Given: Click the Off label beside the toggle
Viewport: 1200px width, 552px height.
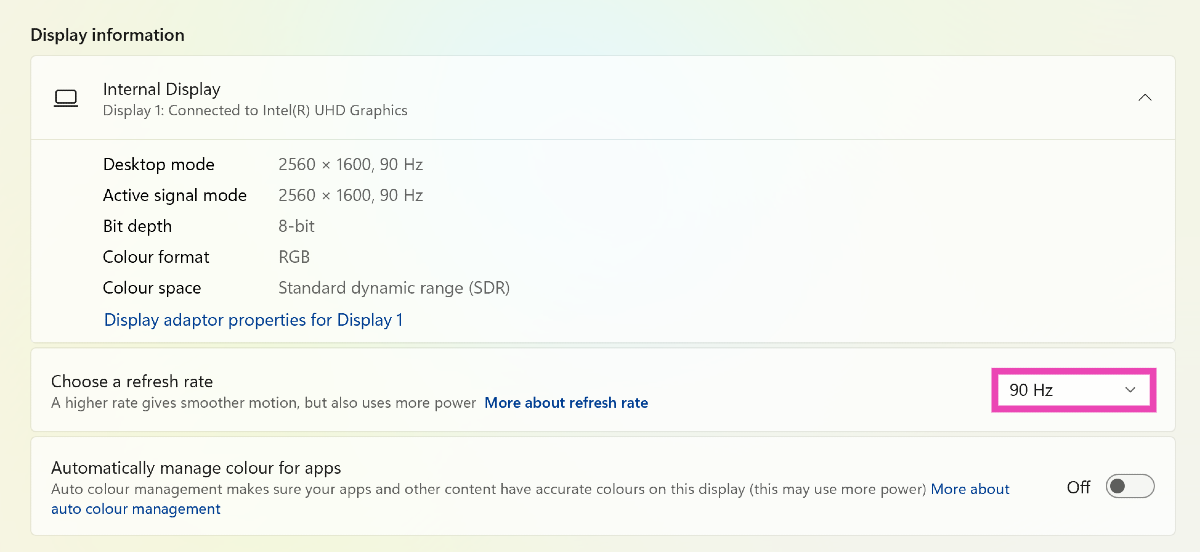Looking at the screenshot, I should point(1078,487).
